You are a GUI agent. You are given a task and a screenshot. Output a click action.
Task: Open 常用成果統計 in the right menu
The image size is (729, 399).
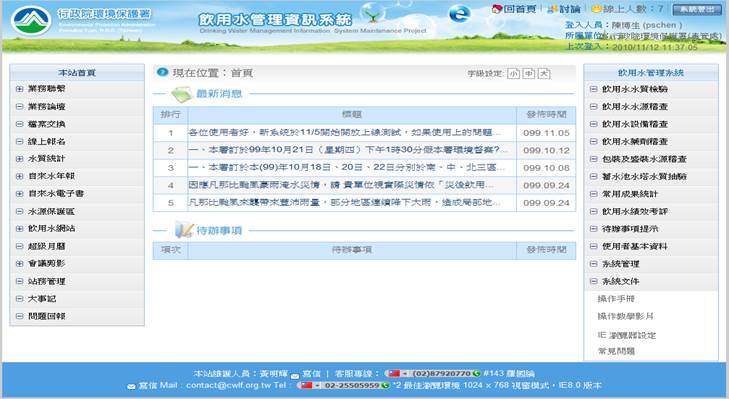point(630,194)
